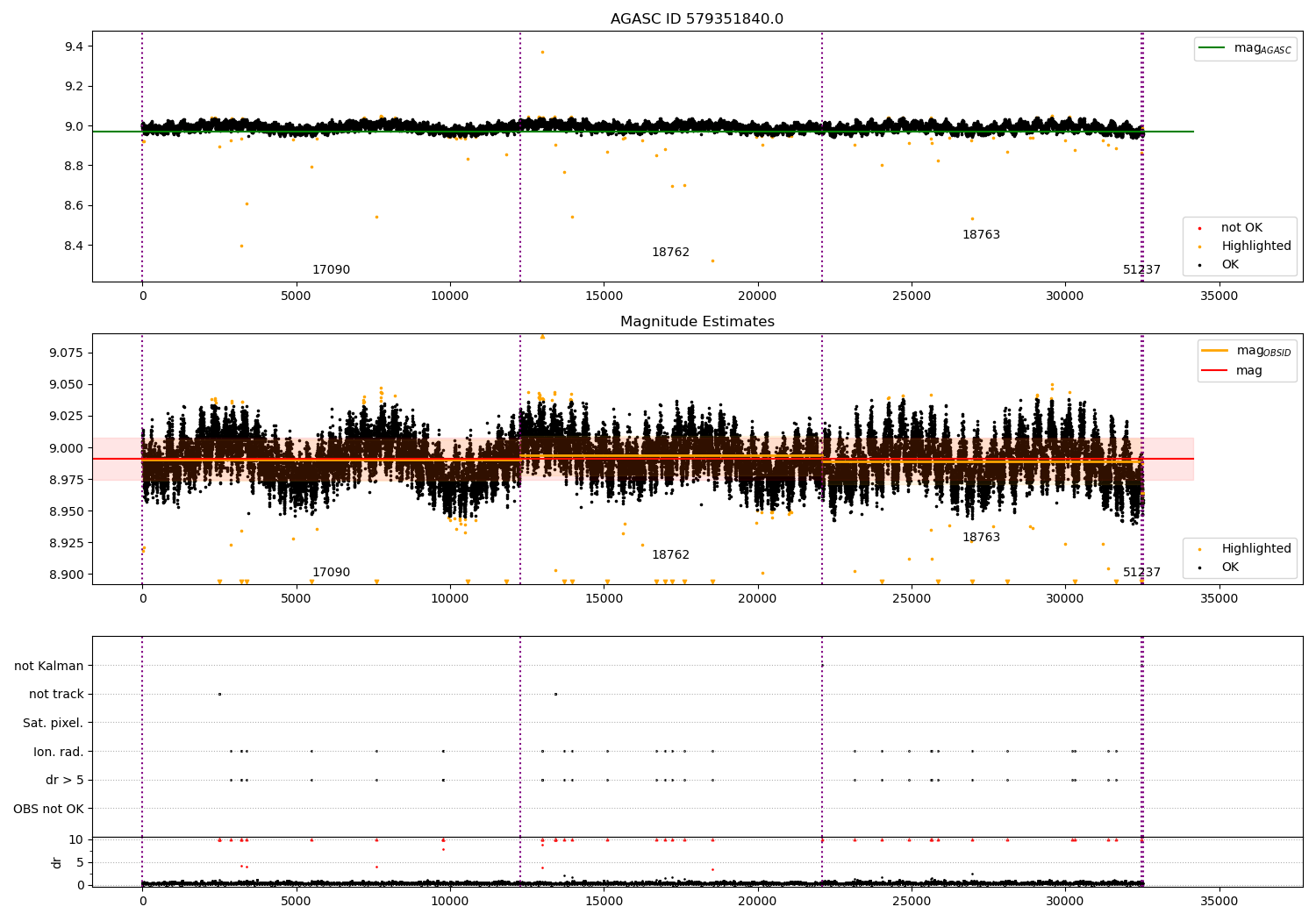Viewport: 1316px width, 921px height.
Task: Click the 'dr > 5' axis label
Action: coord(65,780)
